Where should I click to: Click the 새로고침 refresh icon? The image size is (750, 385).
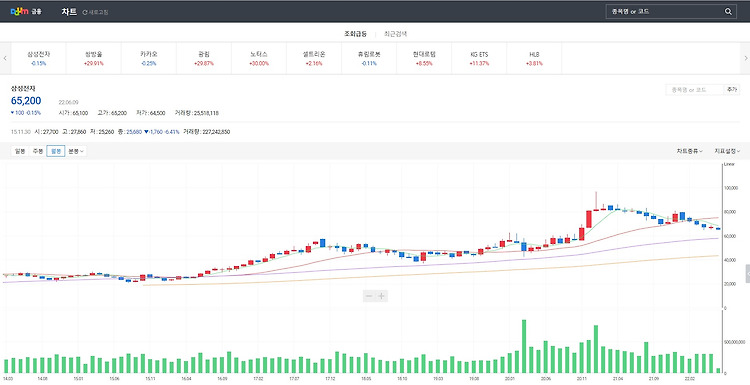(85, 12)
